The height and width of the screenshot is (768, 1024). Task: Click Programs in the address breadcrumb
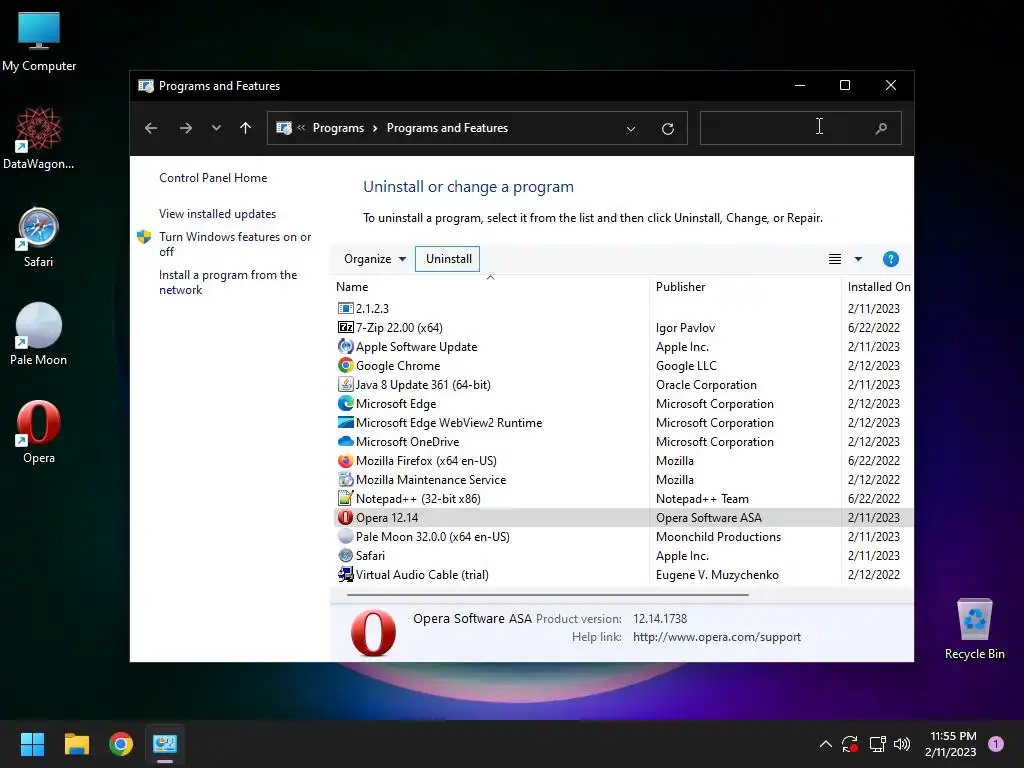coord(338,128)
